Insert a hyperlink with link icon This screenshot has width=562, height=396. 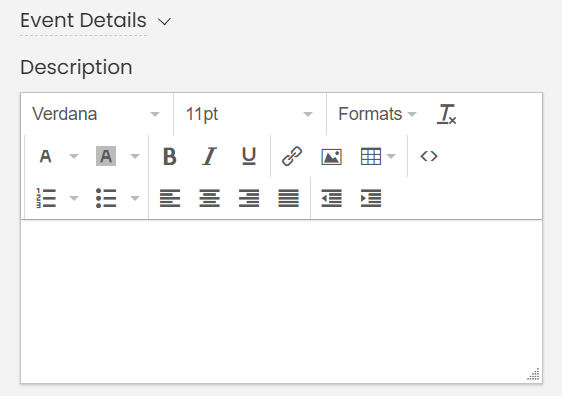292,156
